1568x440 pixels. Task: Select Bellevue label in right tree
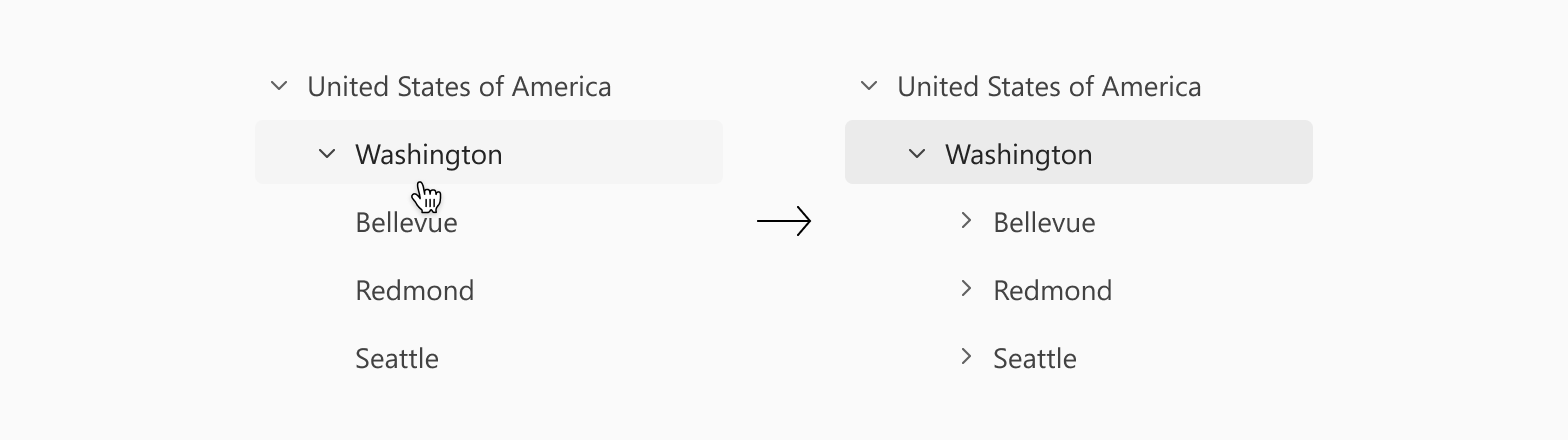coord(1044,222)
